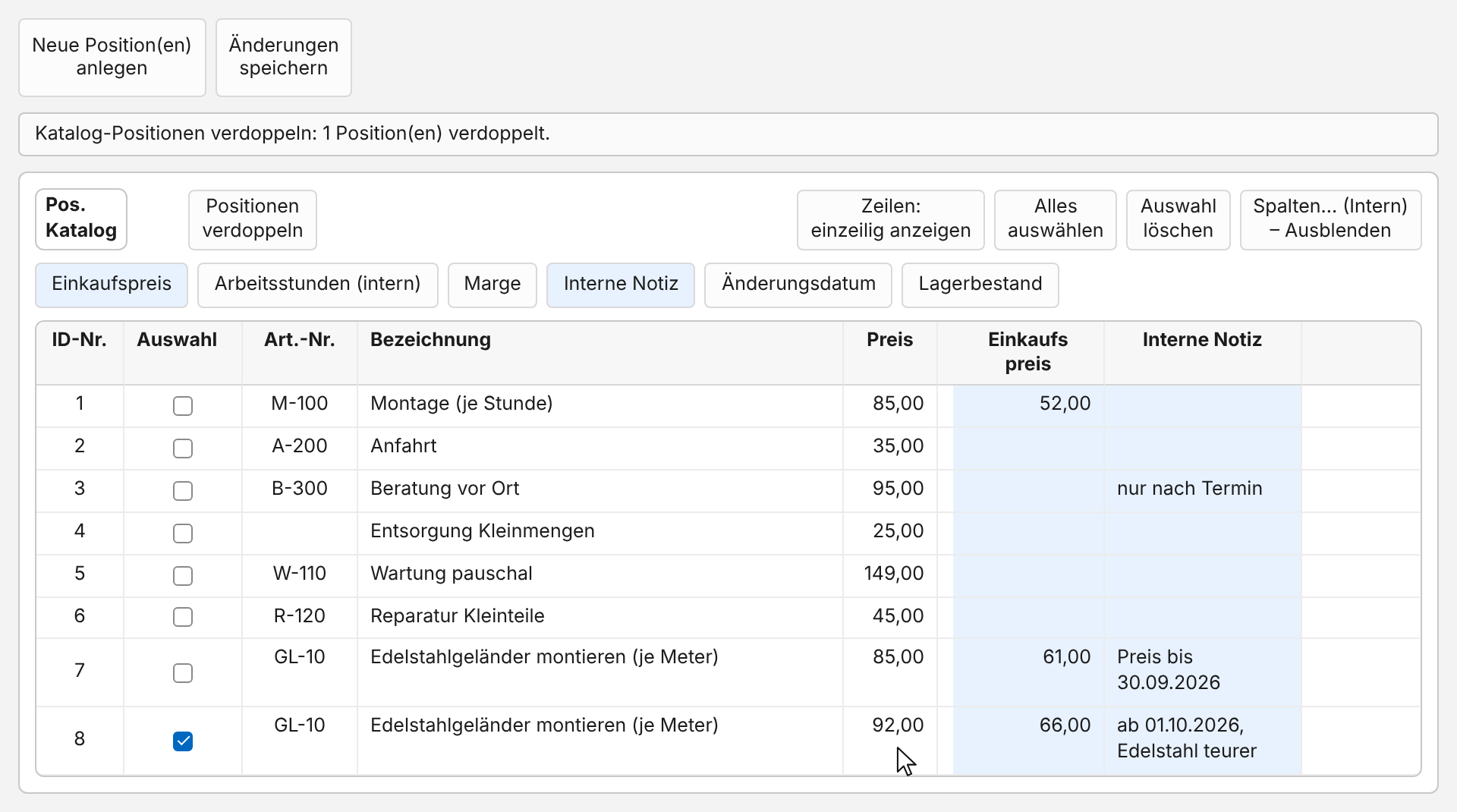This screenshot has height=812, width=1457.
Task: Check the Wartung pauschal row
Action: 183,576
